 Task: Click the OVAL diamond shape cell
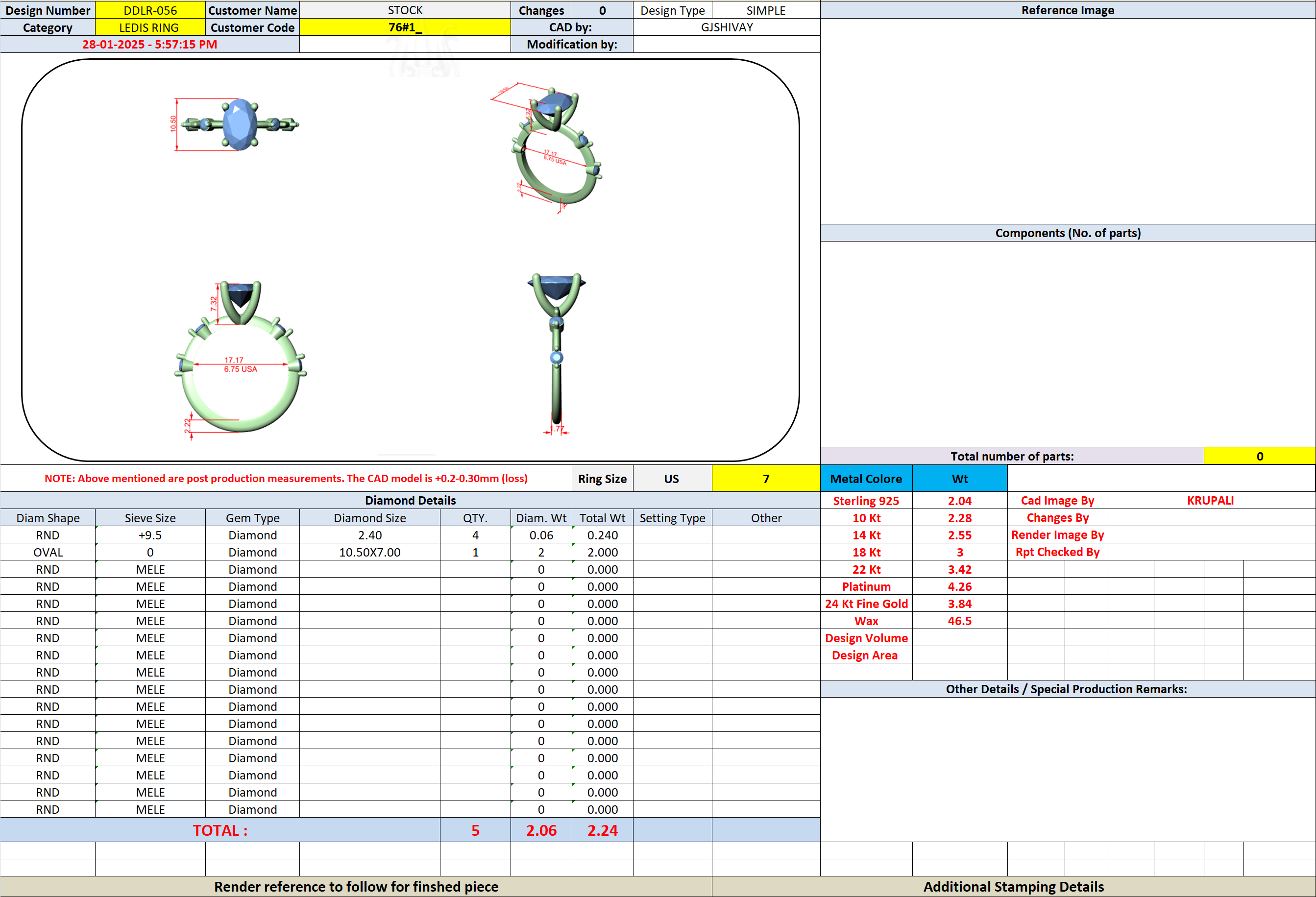point(48,552)
